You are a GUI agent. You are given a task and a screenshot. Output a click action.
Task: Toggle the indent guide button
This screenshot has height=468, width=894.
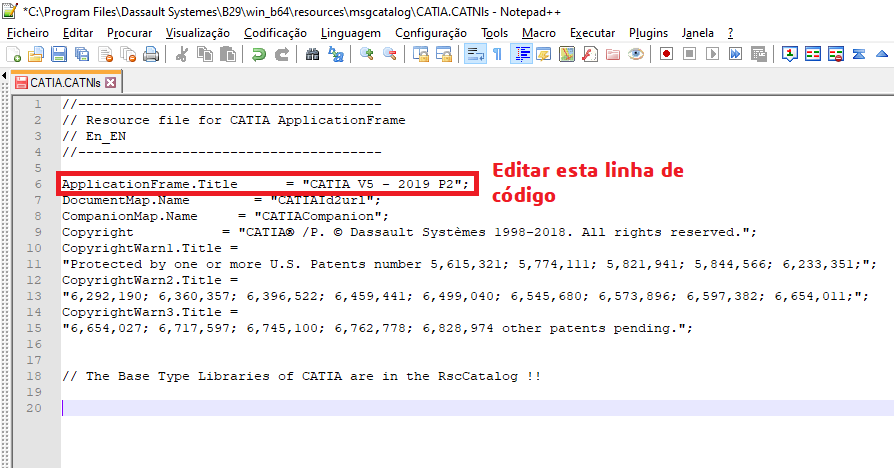point(522,54)
